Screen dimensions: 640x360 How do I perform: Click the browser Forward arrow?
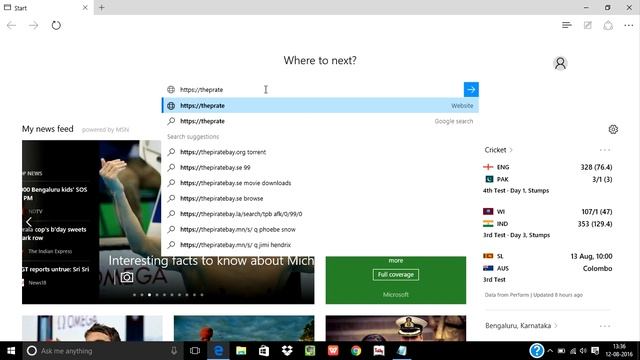[33, 25]
